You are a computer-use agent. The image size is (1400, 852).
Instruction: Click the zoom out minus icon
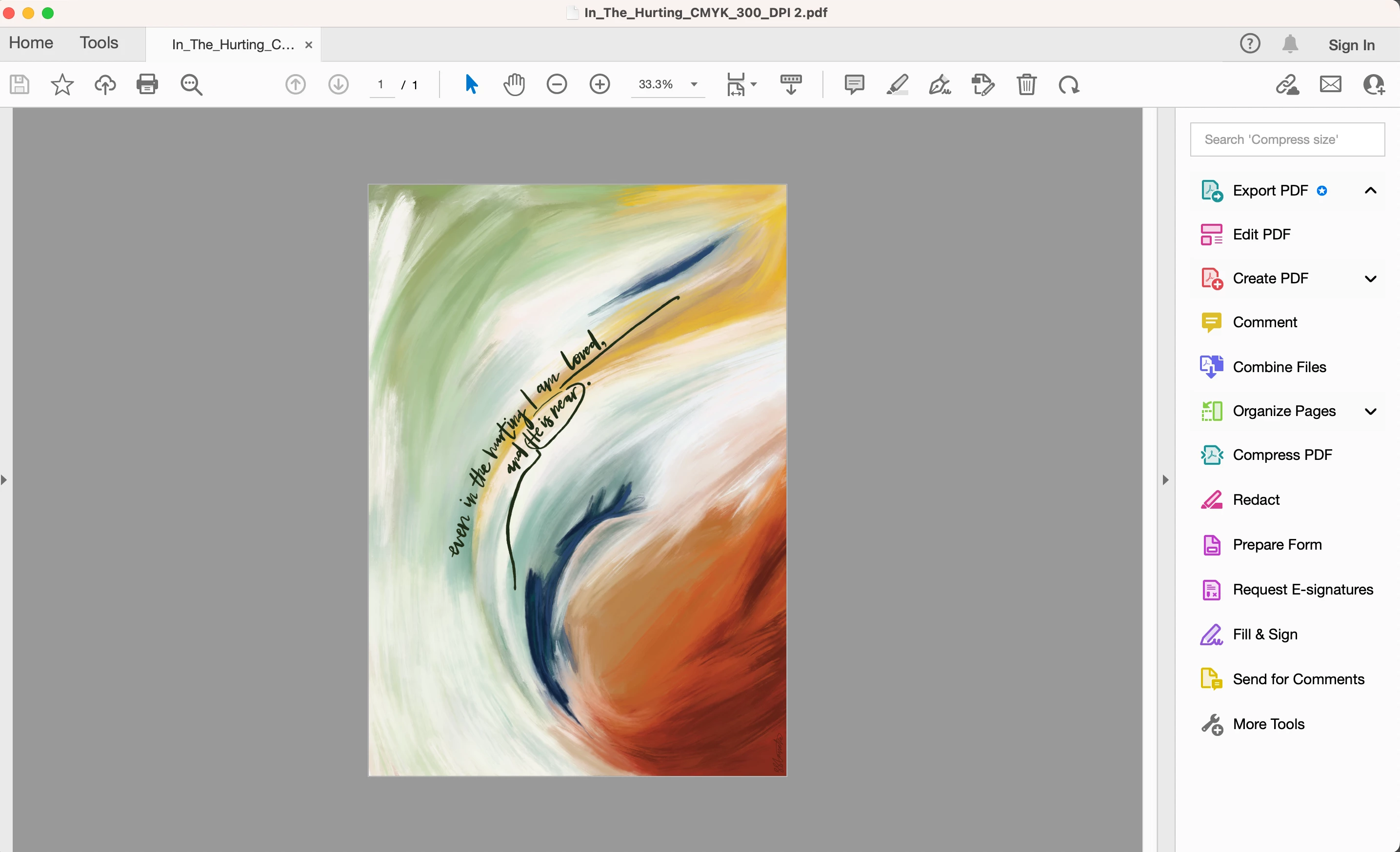pyautogui.click(x=557, y=85)
